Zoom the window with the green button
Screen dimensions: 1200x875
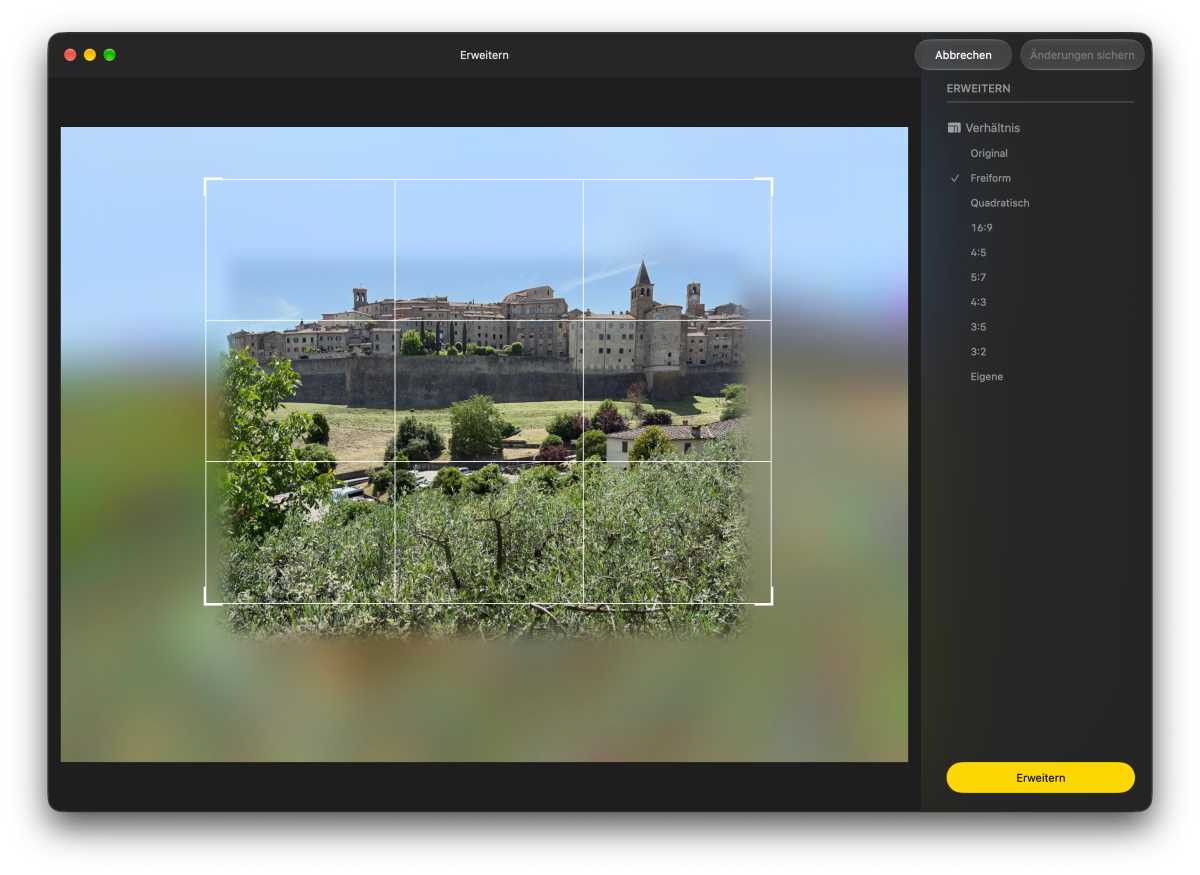point(110,55)
